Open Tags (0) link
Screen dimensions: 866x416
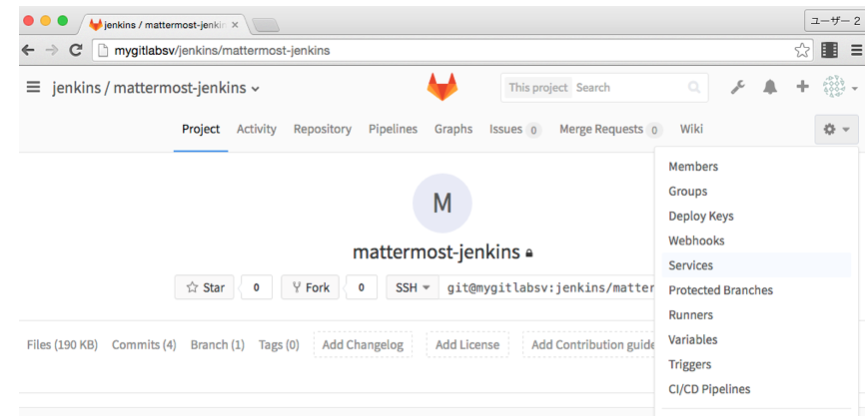(x=279, y=345)
